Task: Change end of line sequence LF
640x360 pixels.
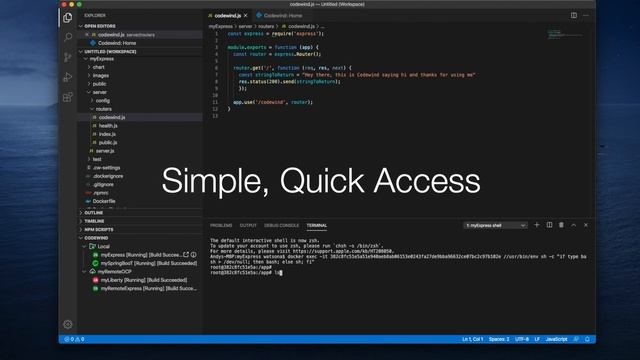Action: click(x=537, y=339)
